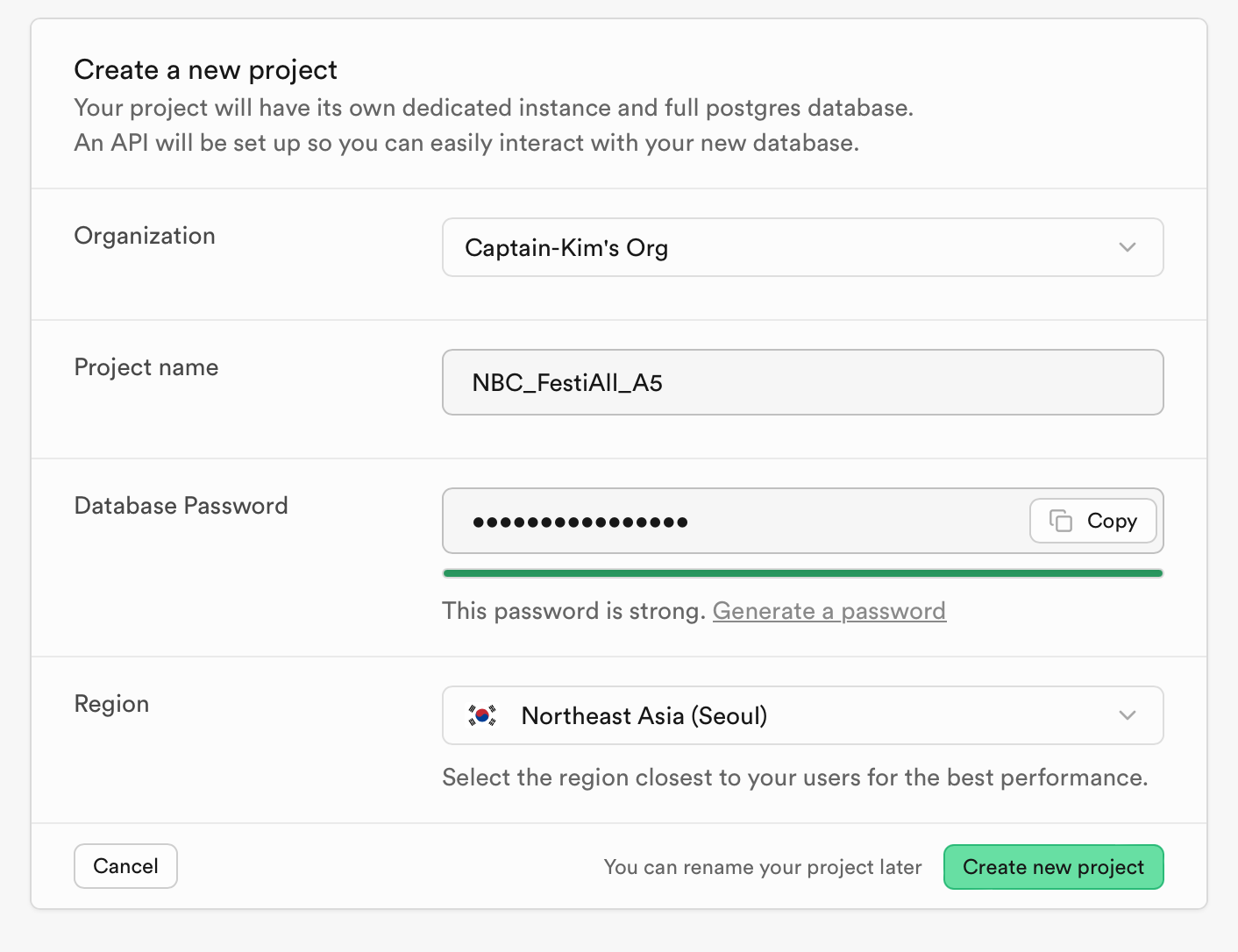The height and width of the screenshot is (952, 1238).
Task: Click the Organization field label
Action: pyautogui.click(x=145, y=236)
